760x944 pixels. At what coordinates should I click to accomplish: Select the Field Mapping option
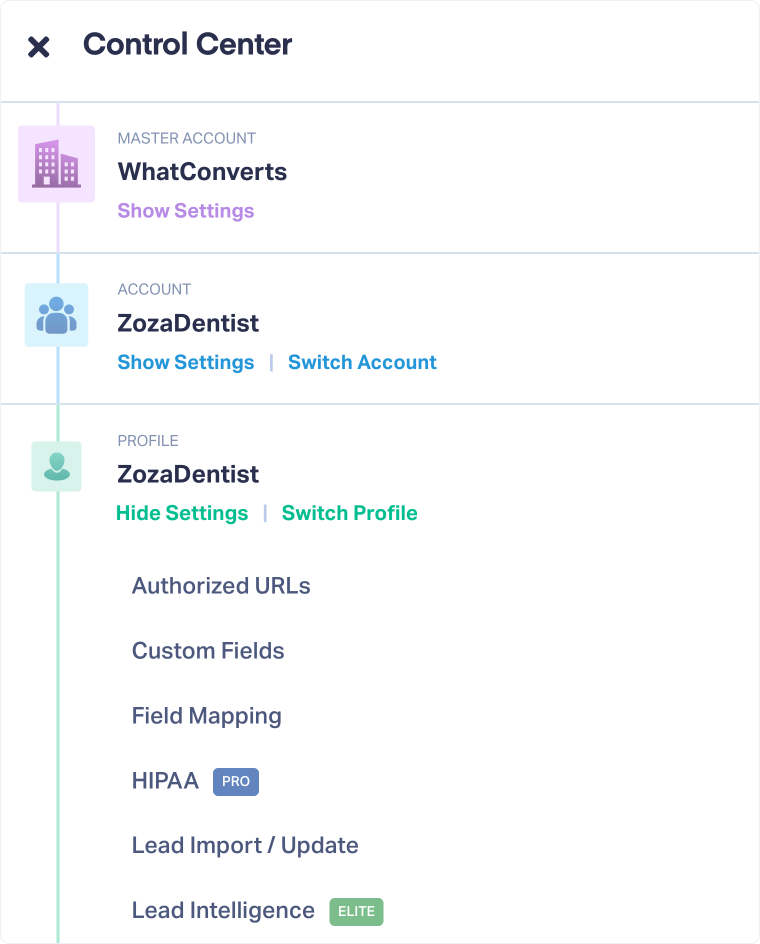pyautogui.click(x=207, y=716)
